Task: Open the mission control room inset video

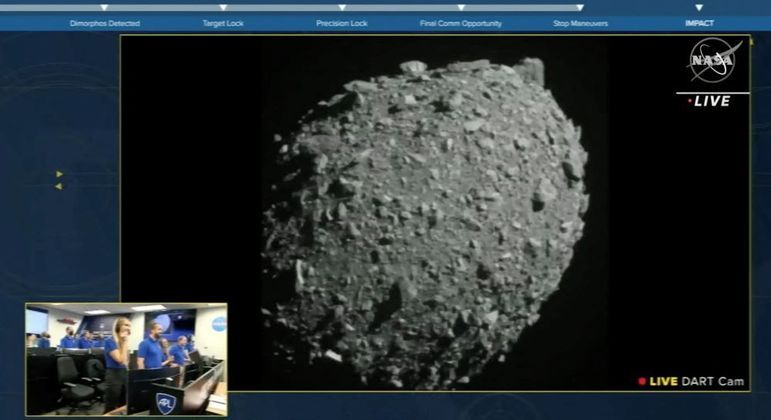Action: [x=126, y=360]
